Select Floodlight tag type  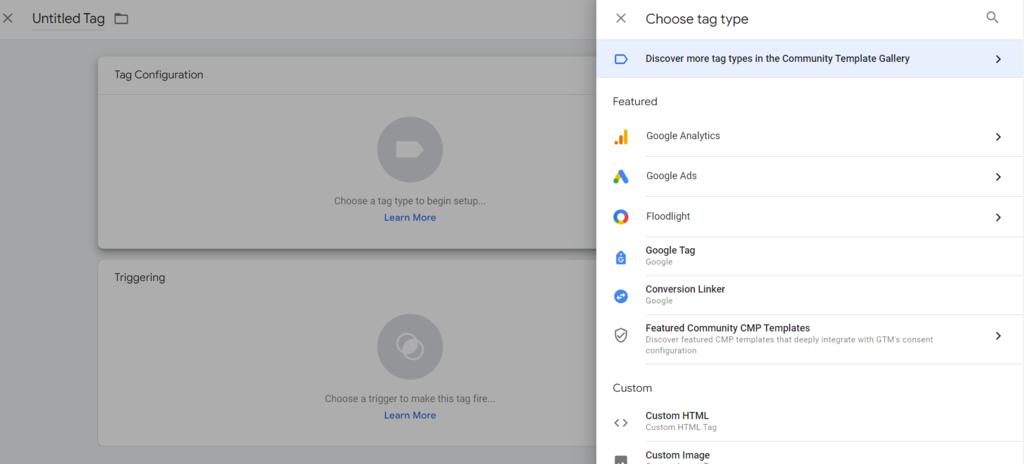[810, 217]
